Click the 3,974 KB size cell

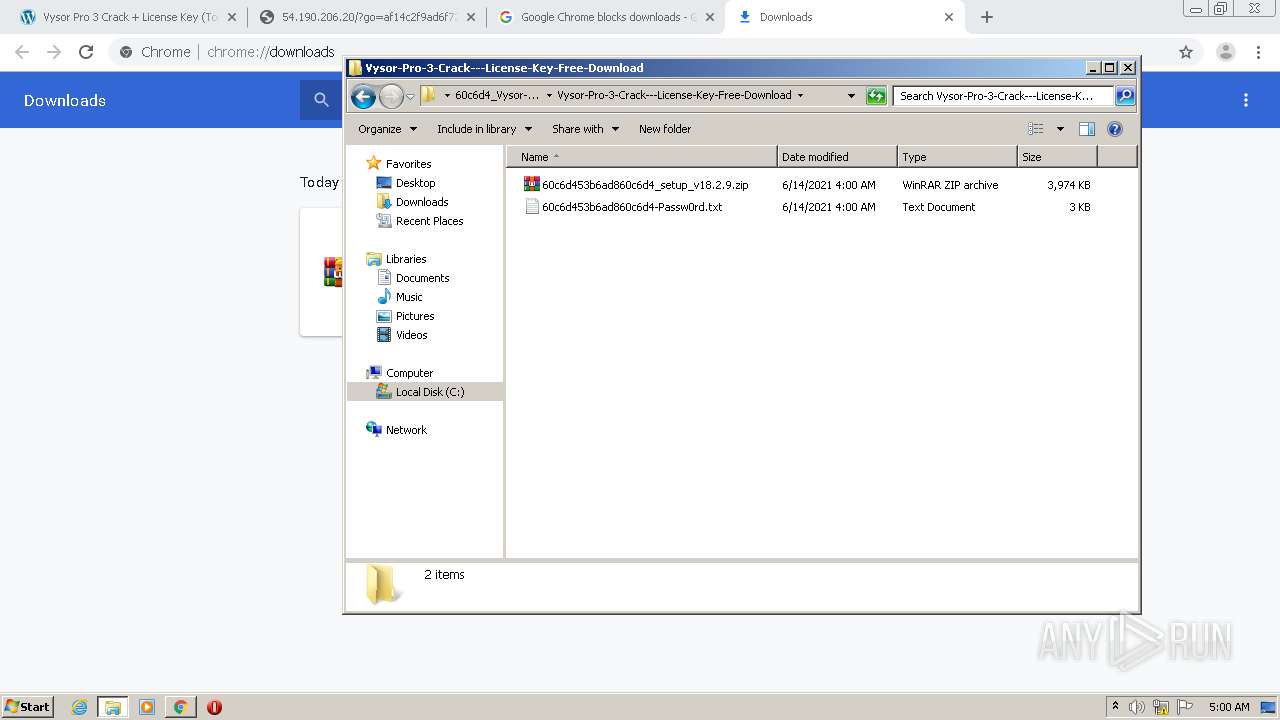coord(1068,185)
